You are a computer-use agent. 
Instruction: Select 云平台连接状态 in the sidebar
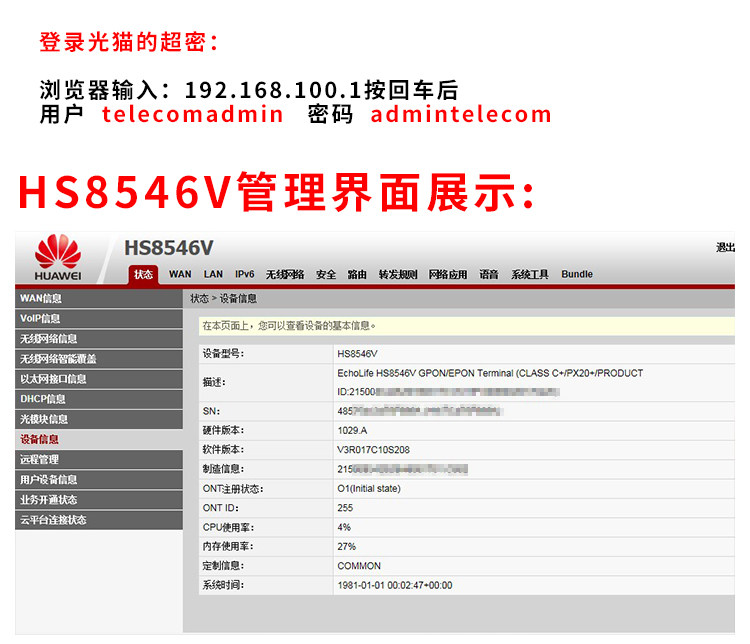pyautogui.click(x=99, y=519)
